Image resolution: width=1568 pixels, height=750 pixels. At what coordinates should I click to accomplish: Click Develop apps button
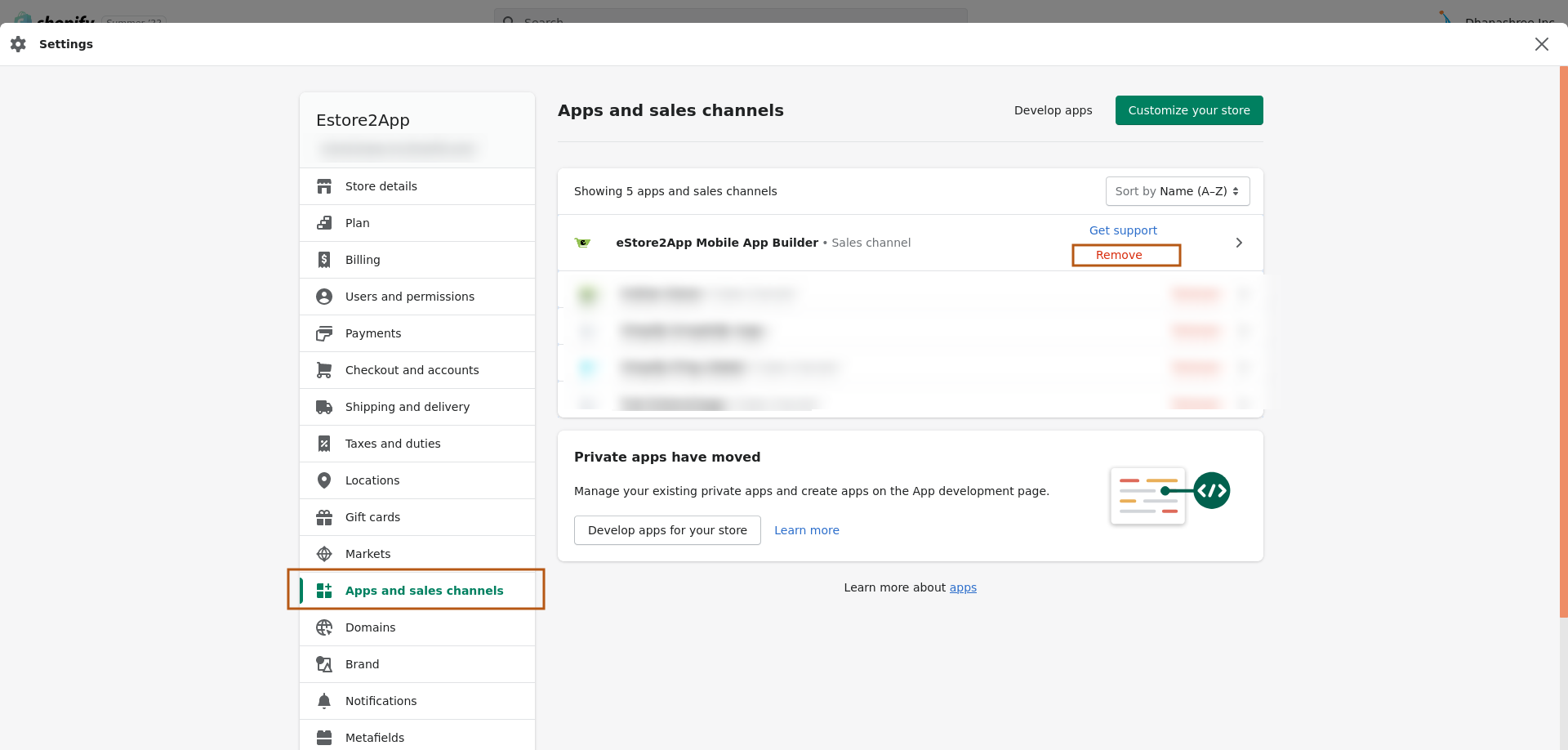pyautogui.click(x=1053, y=110)
